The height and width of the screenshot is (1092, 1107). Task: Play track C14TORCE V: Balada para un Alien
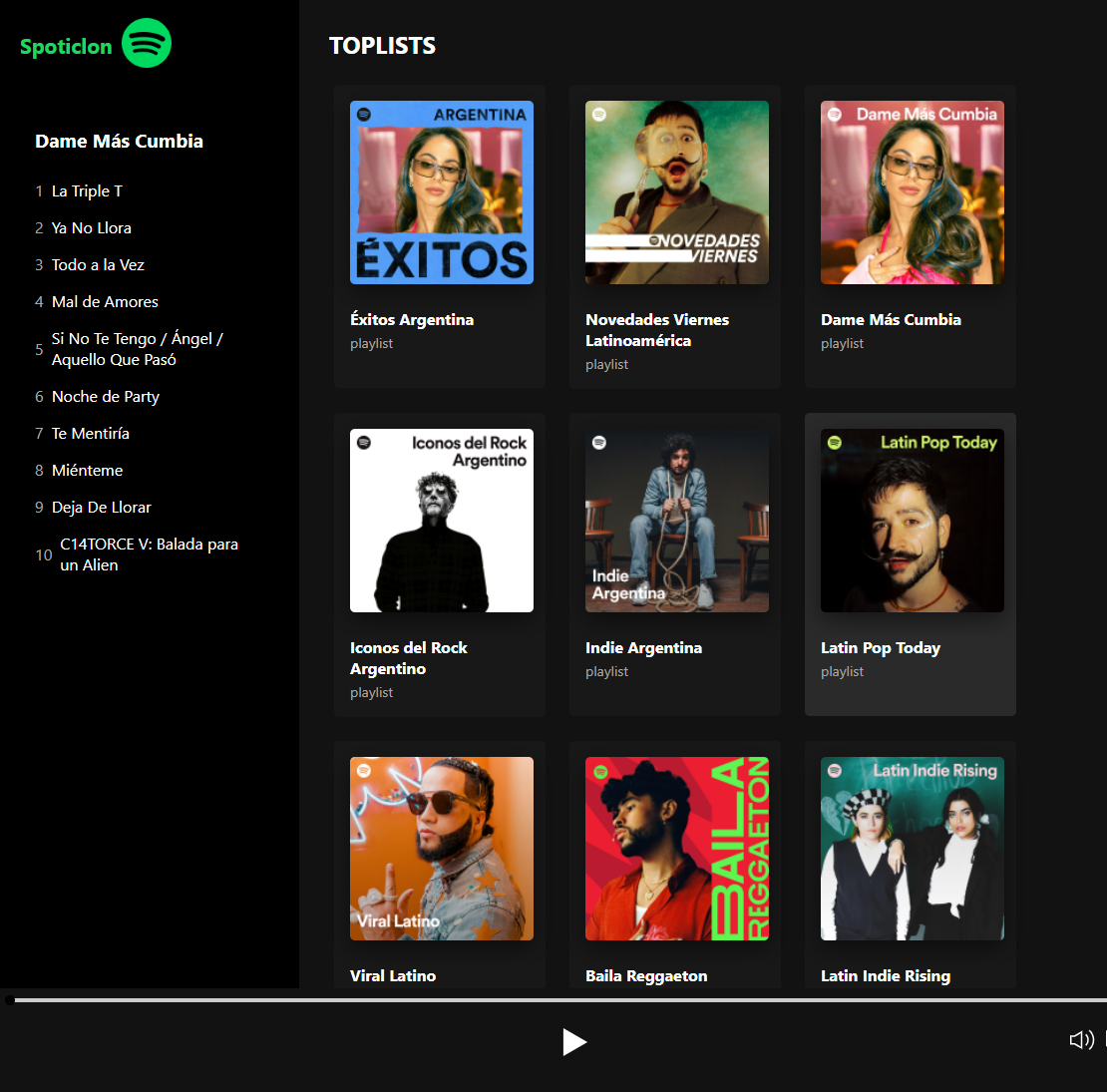149,554
